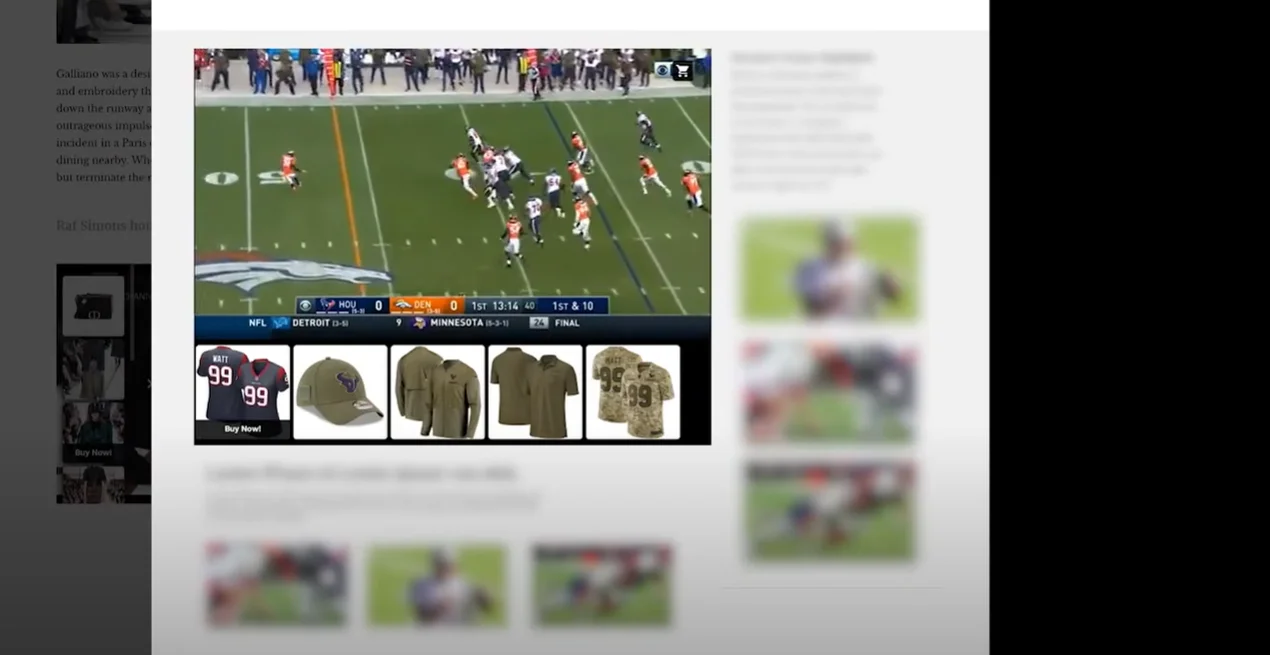
Task: Click the CBS eye logo beside the cart
Action: (x=662, y=70)
